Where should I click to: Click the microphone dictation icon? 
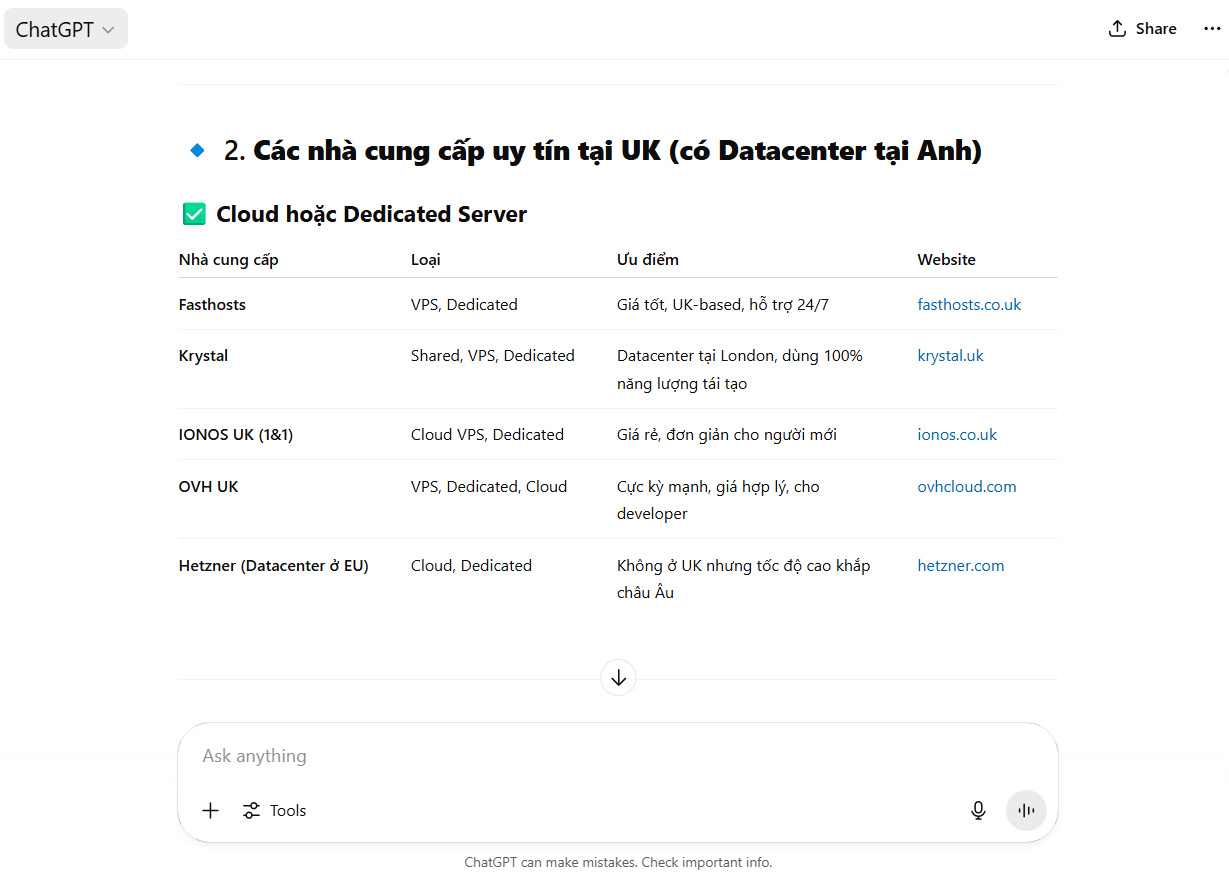tap(978, 811)
